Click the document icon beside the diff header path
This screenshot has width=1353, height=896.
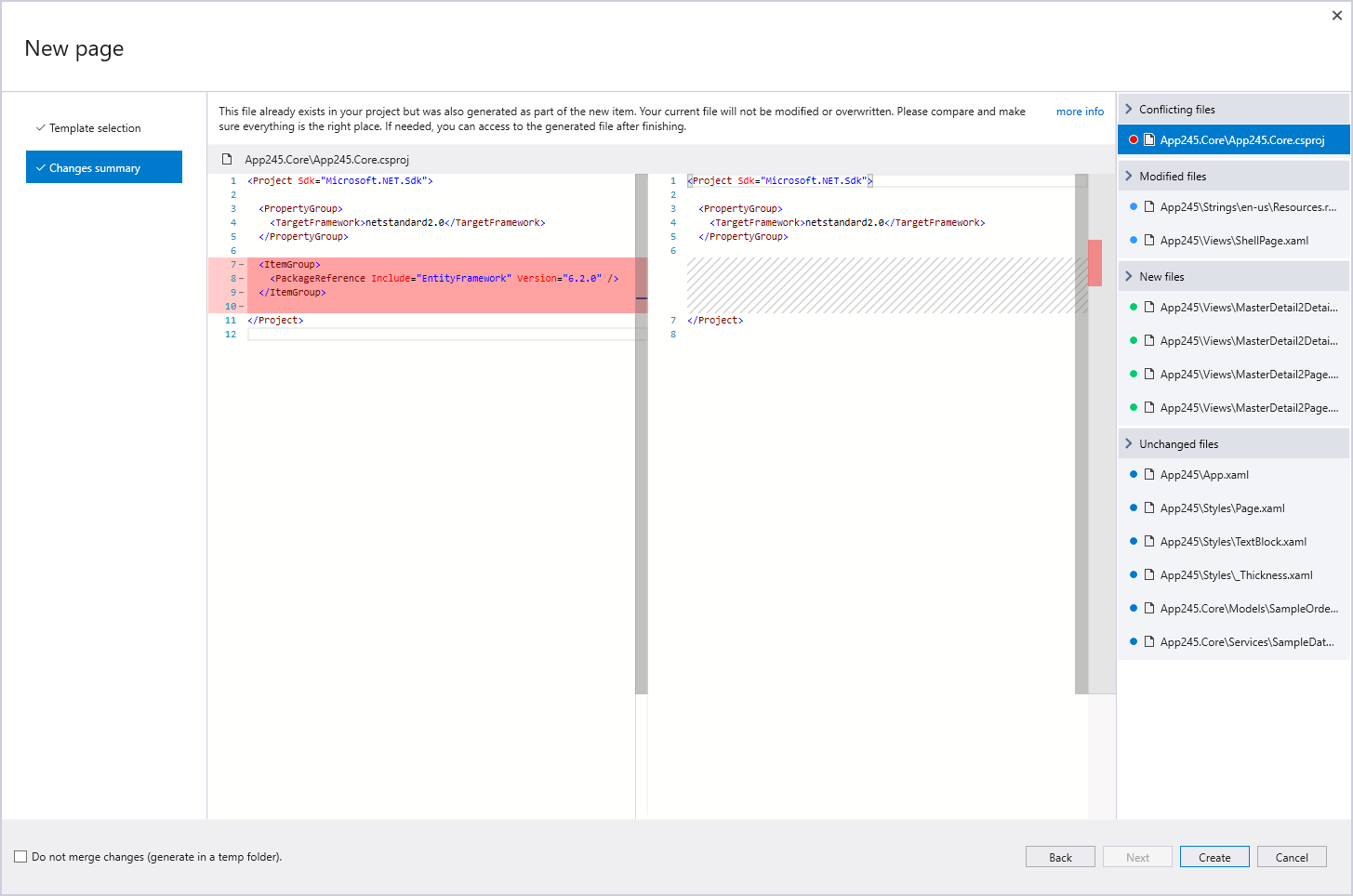(x=226, y=159)
